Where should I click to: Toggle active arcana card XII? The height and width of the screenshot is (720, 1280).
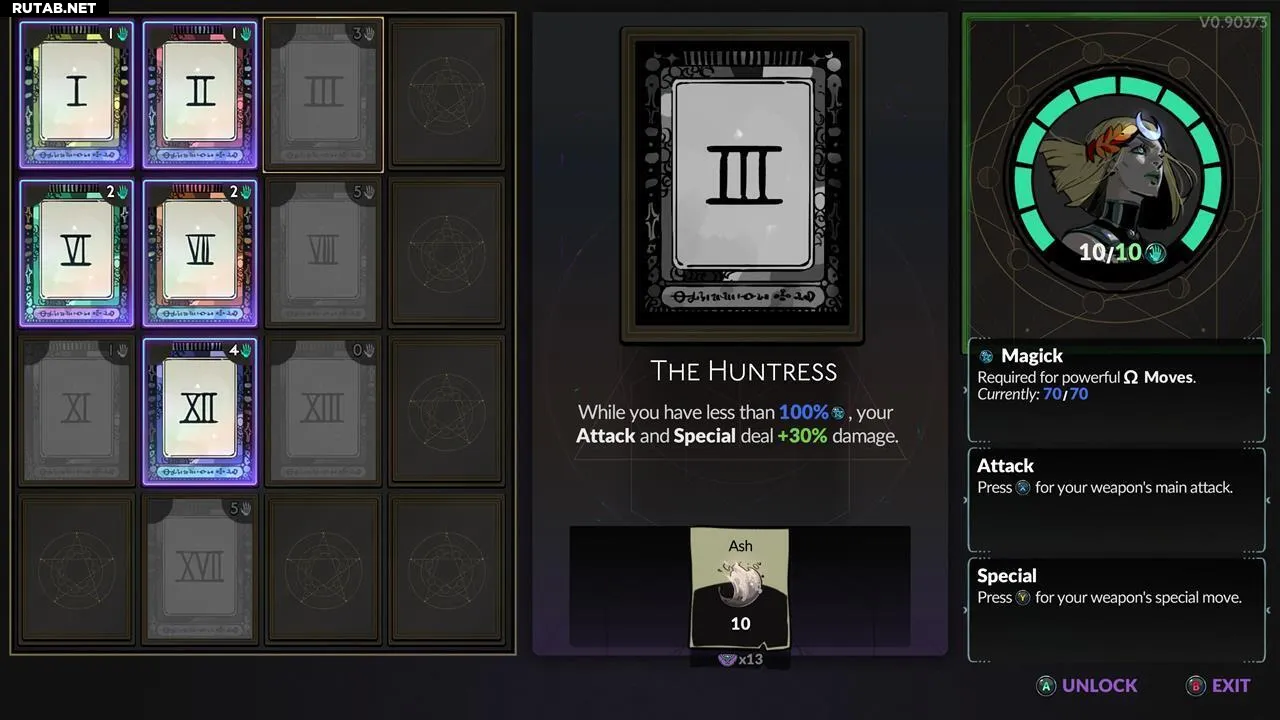tap(200, 411)
